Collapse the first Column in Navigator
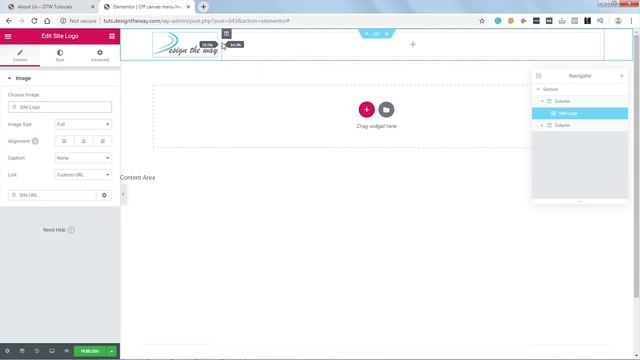This screenshot has width=640, height=360. coord(542,101)
